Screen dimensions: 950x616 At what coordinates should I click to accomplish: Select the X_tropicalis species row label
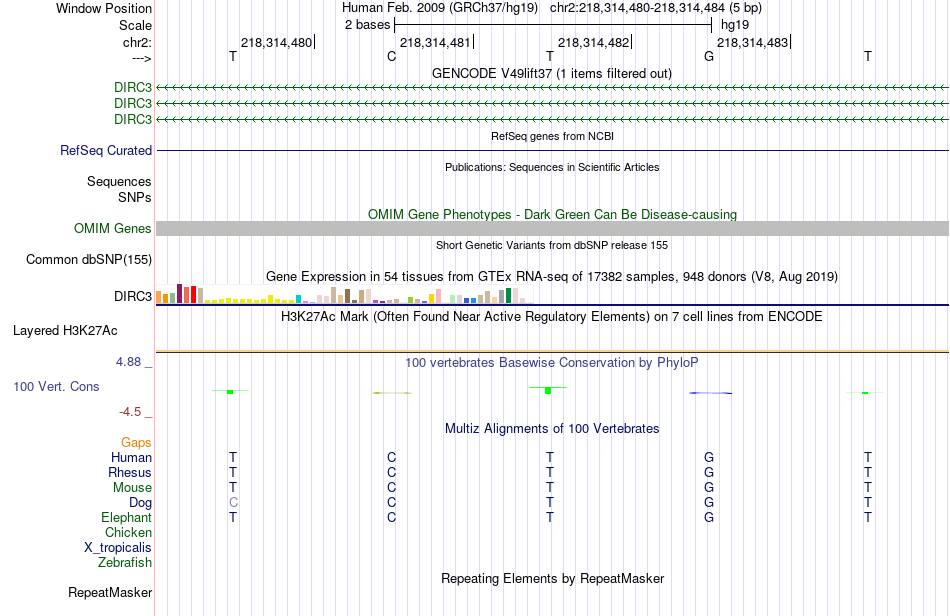click(118, 548)
